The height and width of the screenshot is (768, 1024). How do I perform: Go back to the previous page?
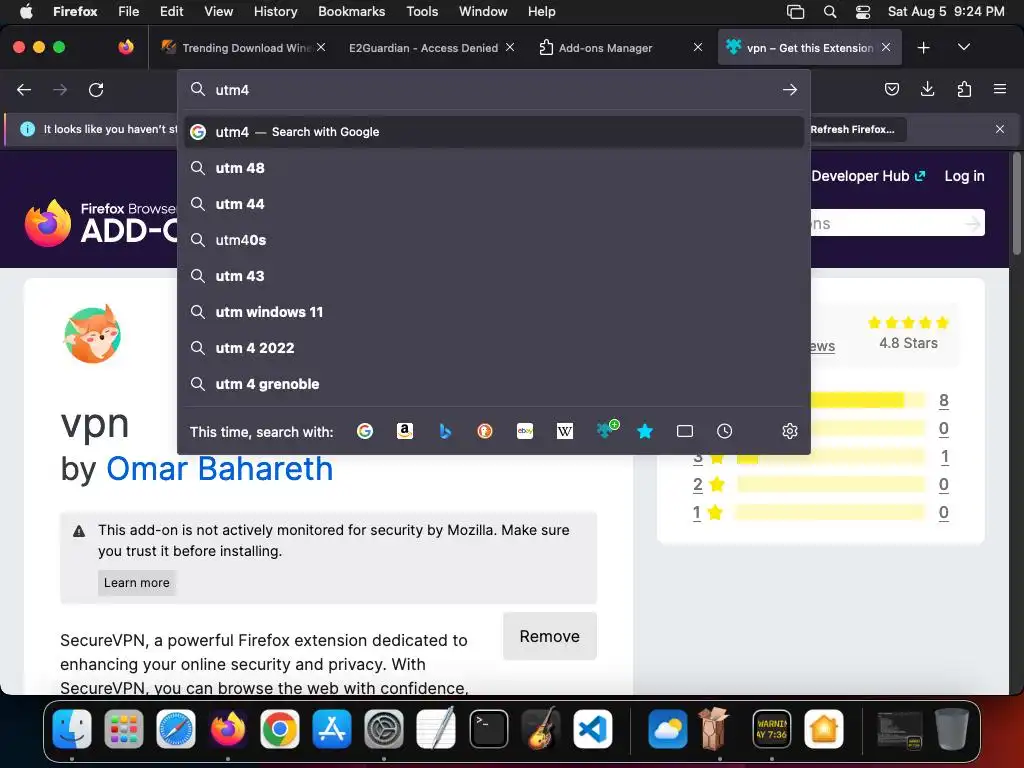tap(24, 89)
